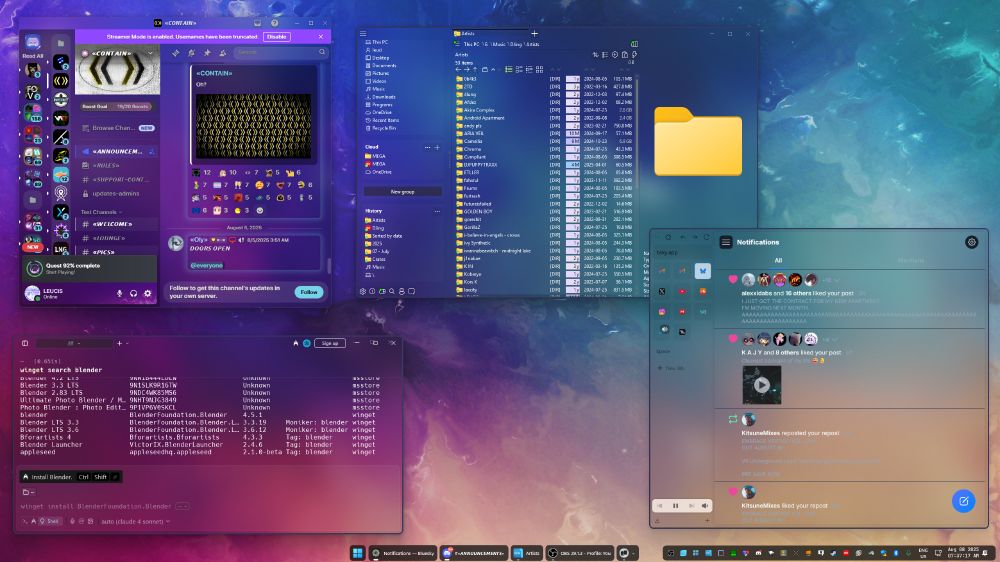Toggle member list icon in Discord header

(x=223, y=53)
